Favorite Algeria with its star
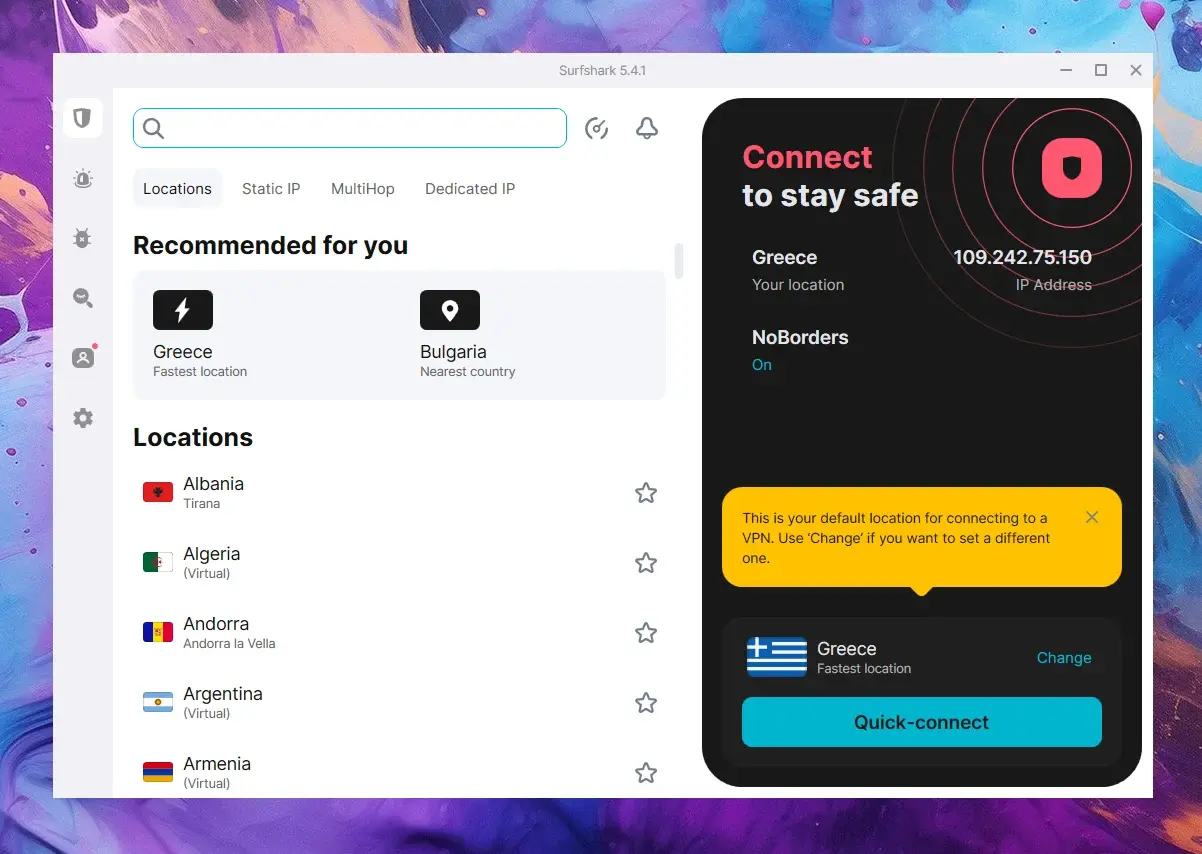 coord(646,562)
